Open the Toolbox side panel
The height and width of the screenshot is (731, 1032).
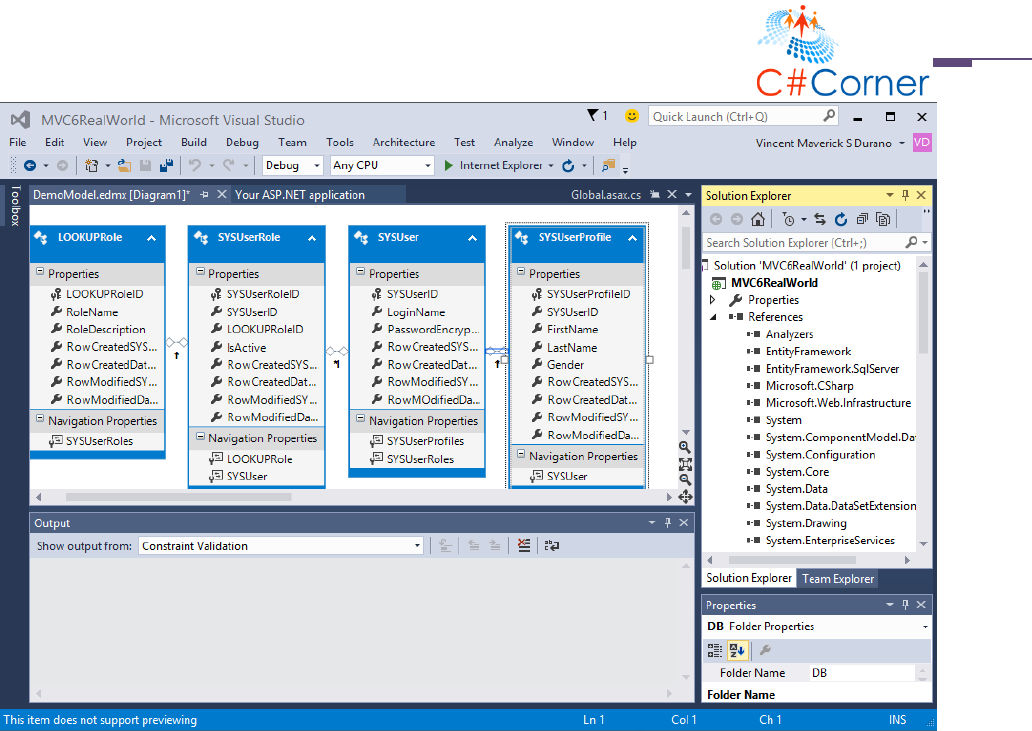click(15, 205)
